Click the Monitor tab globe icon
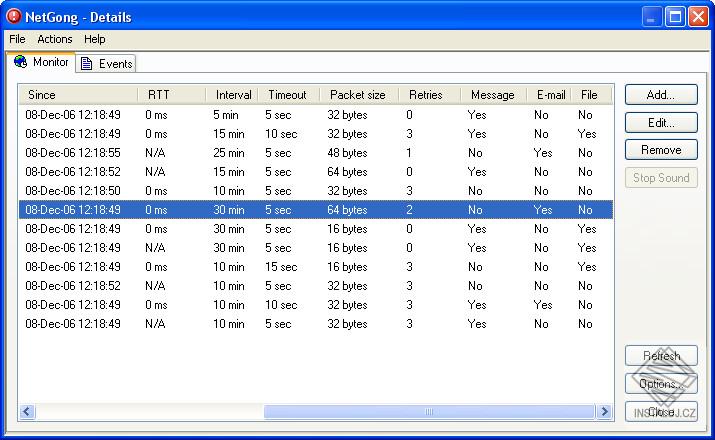The width and height of the screenshot is (715, 440). 20,63
